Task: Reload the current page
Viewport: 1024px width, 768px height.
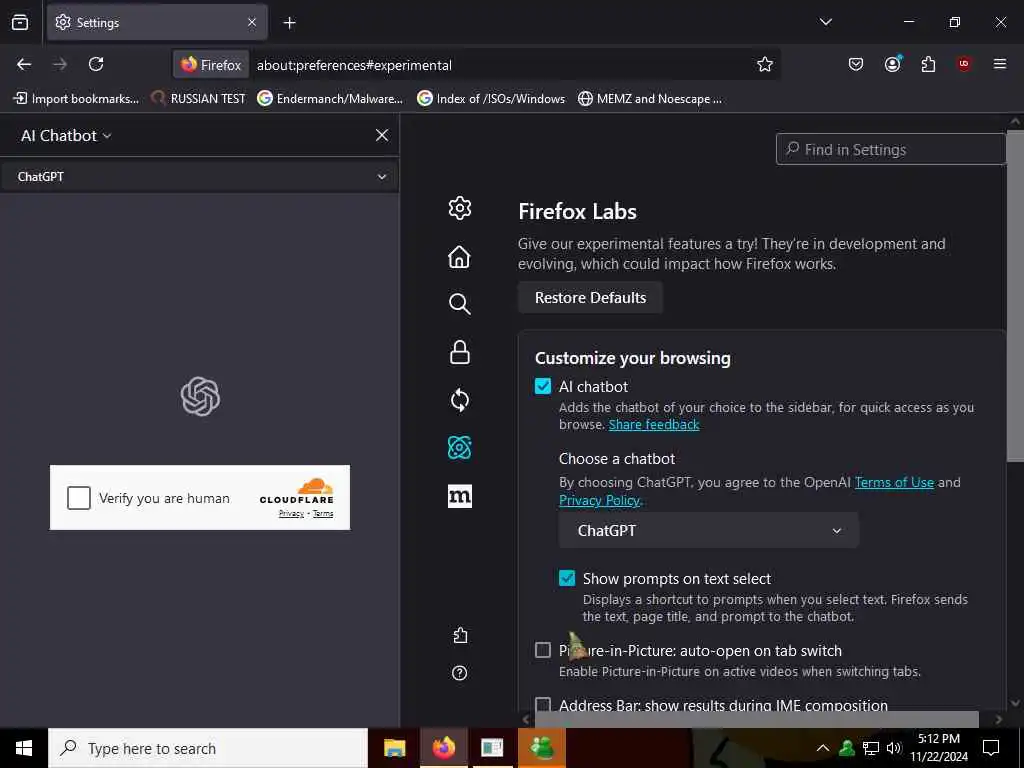Action: (96, 64)
